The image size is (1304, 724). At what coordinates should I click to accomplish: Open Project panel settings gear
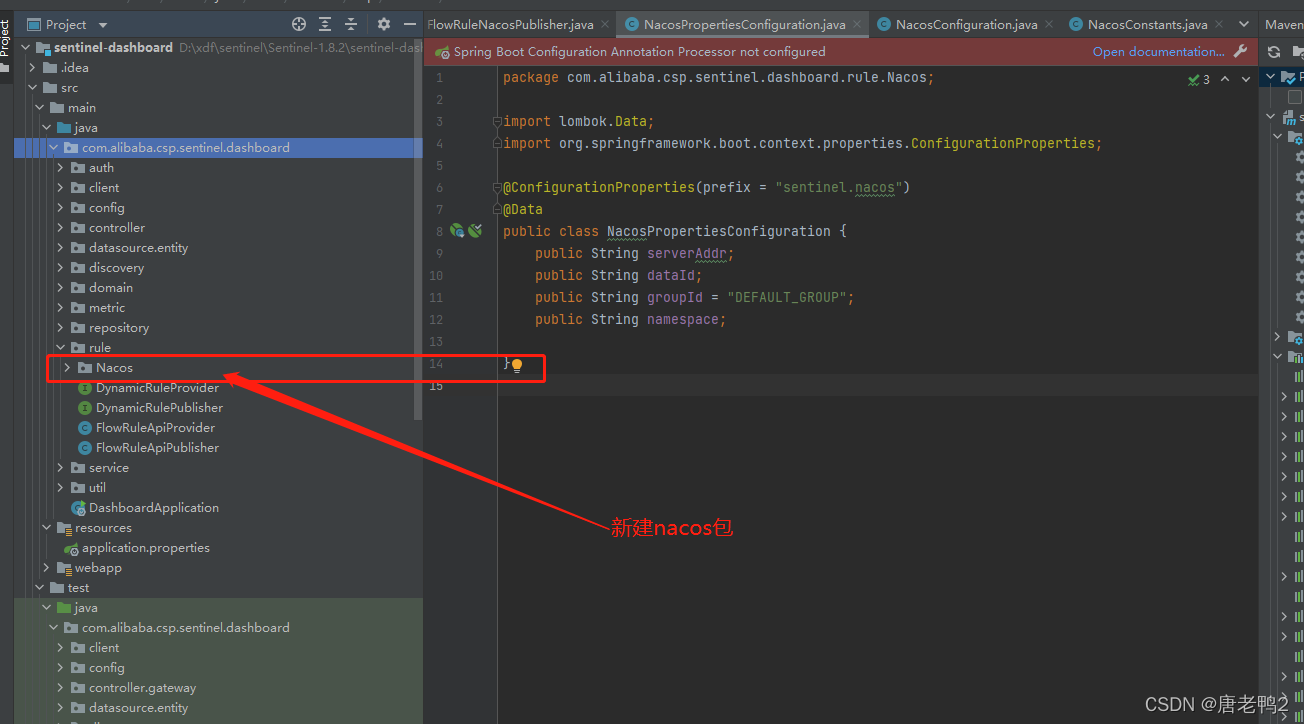(x=383, y=24)
